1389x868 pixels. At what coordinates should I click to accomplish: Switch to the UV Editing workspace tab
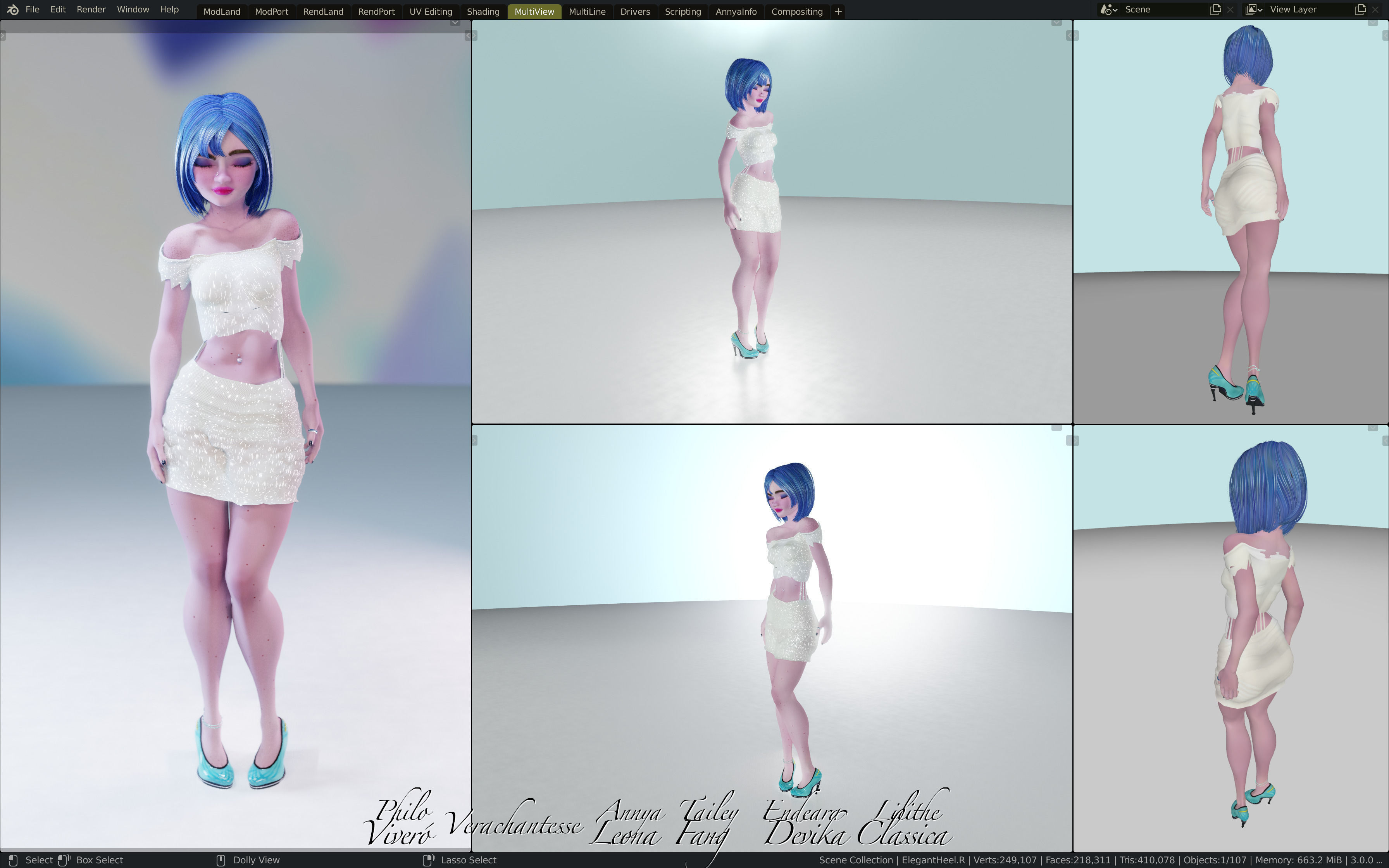coord(431,12)
